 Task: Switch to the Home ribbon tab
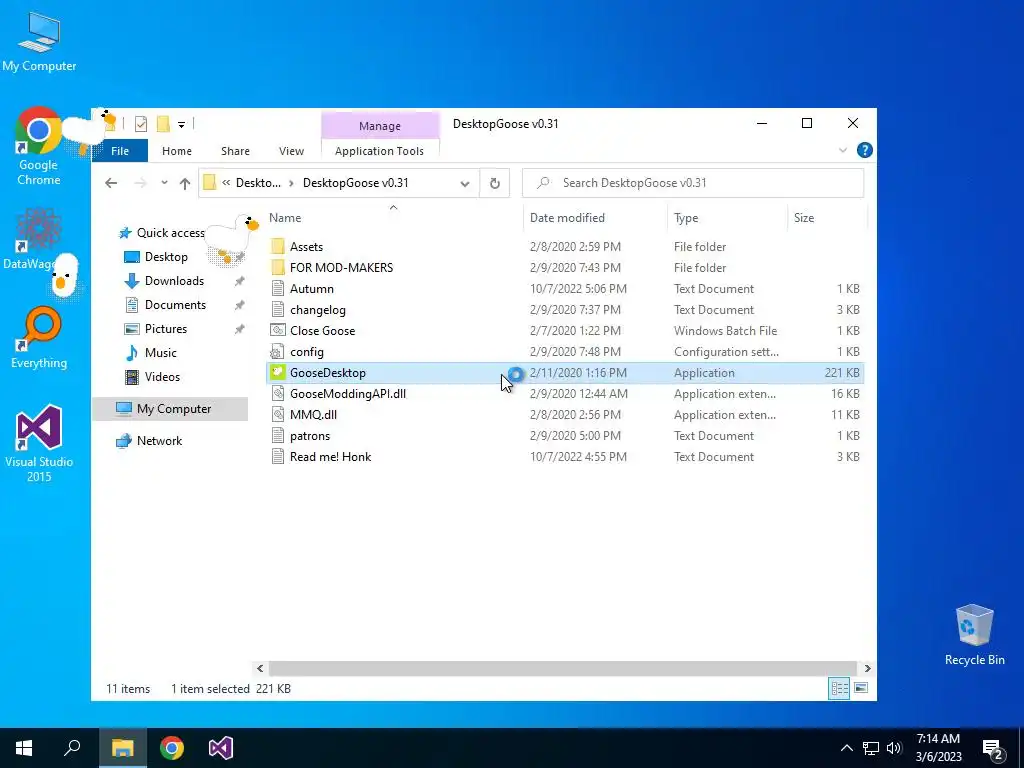tap(177, 151)
